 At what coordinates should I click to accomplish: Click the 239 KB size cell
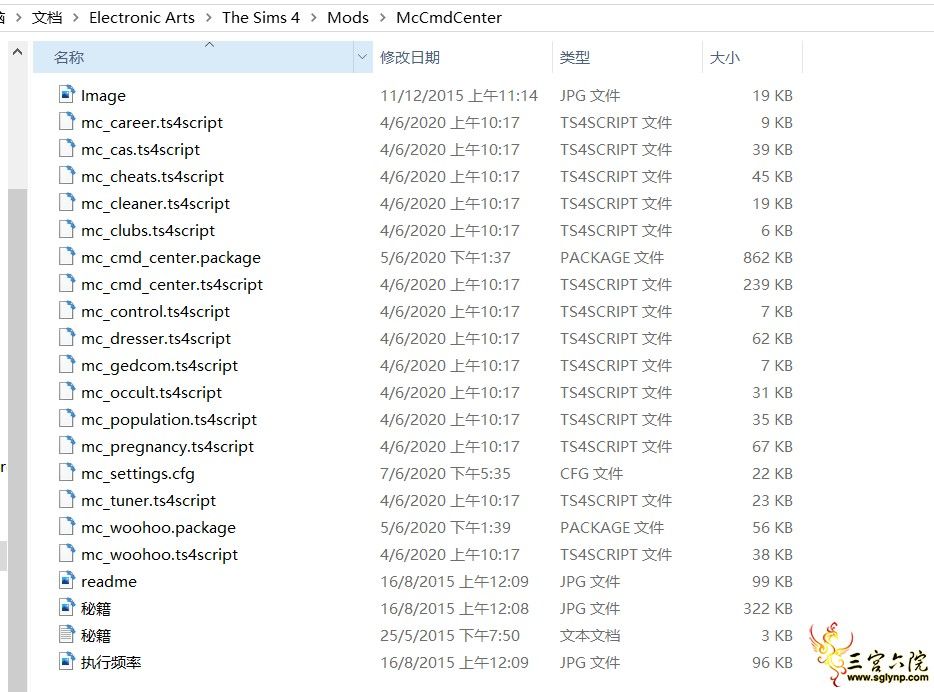(767, 284)
